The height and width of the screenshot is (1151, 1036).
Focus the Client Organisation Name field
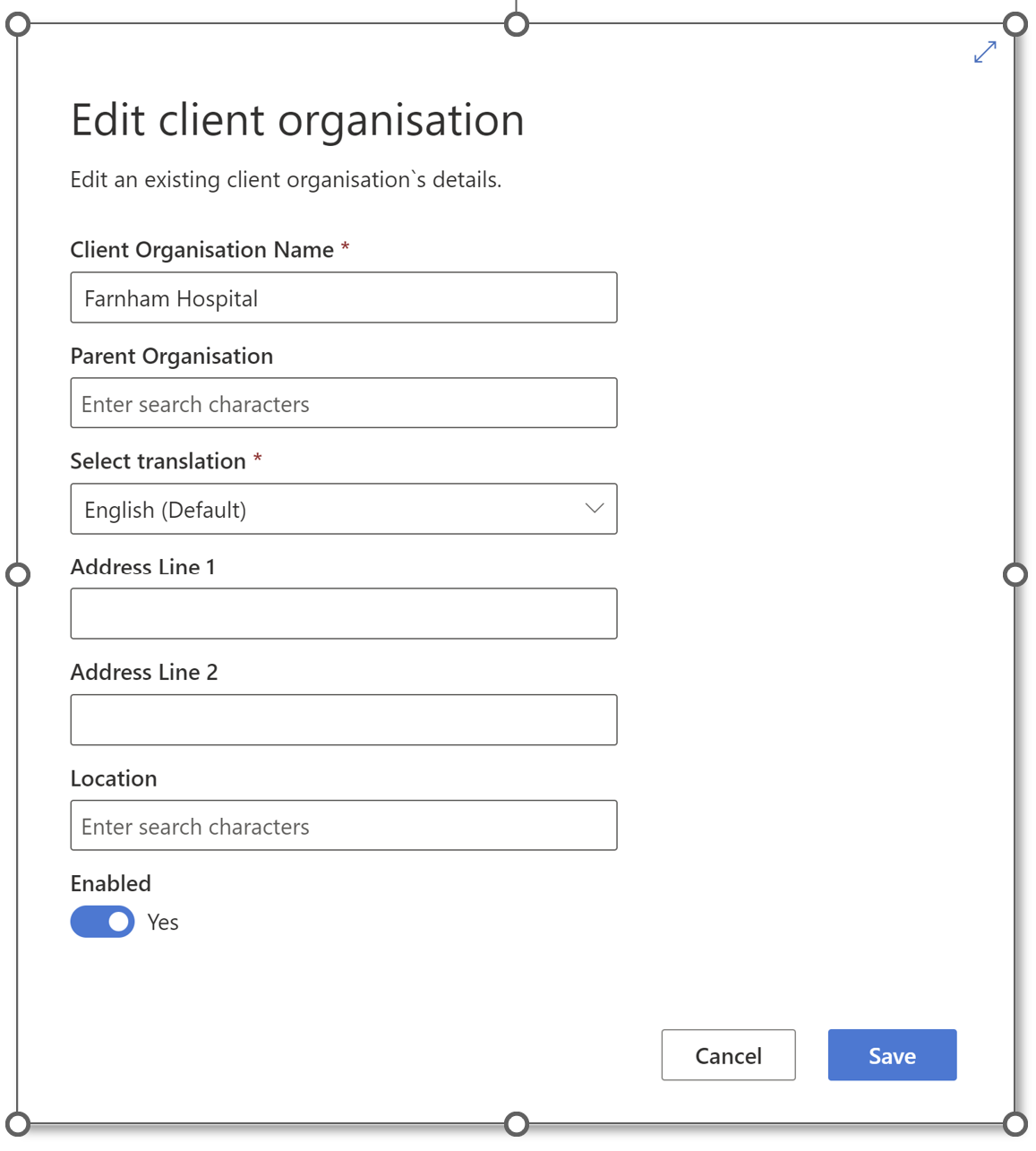pos(344,297)
